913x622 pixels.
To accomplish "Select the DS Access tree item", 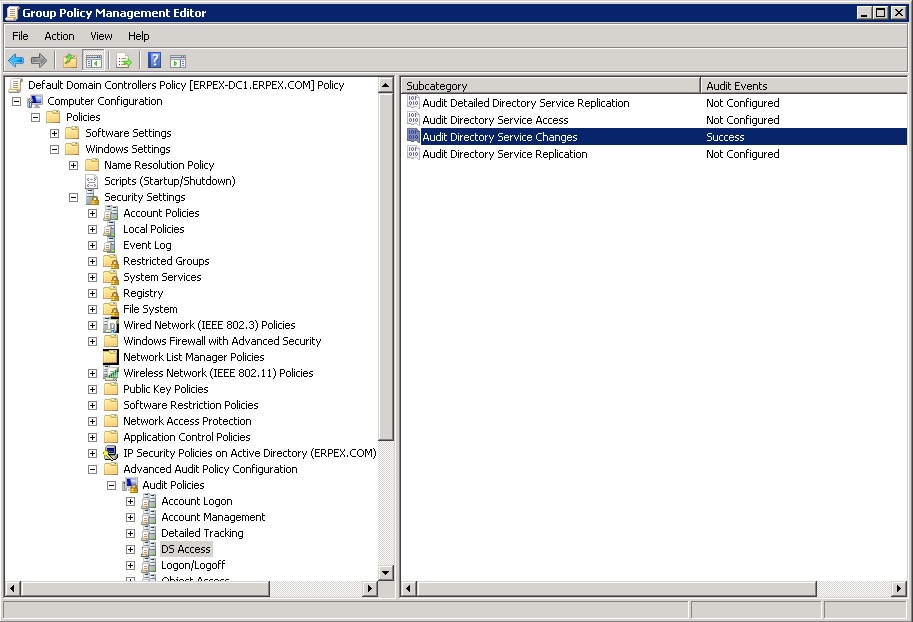I will click(x=186, y=549).
